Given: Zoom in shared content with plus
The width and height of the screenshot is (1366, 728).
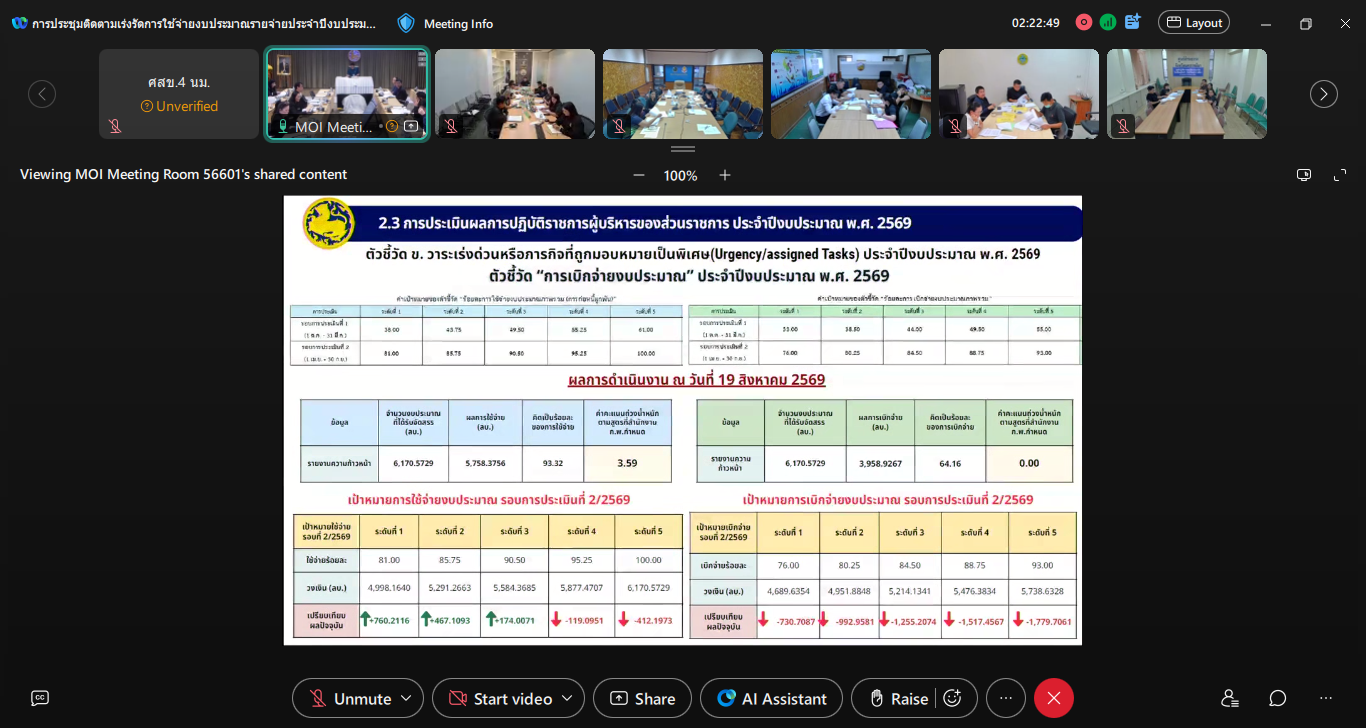Looking at the screenshot, I should coord(725,175).
